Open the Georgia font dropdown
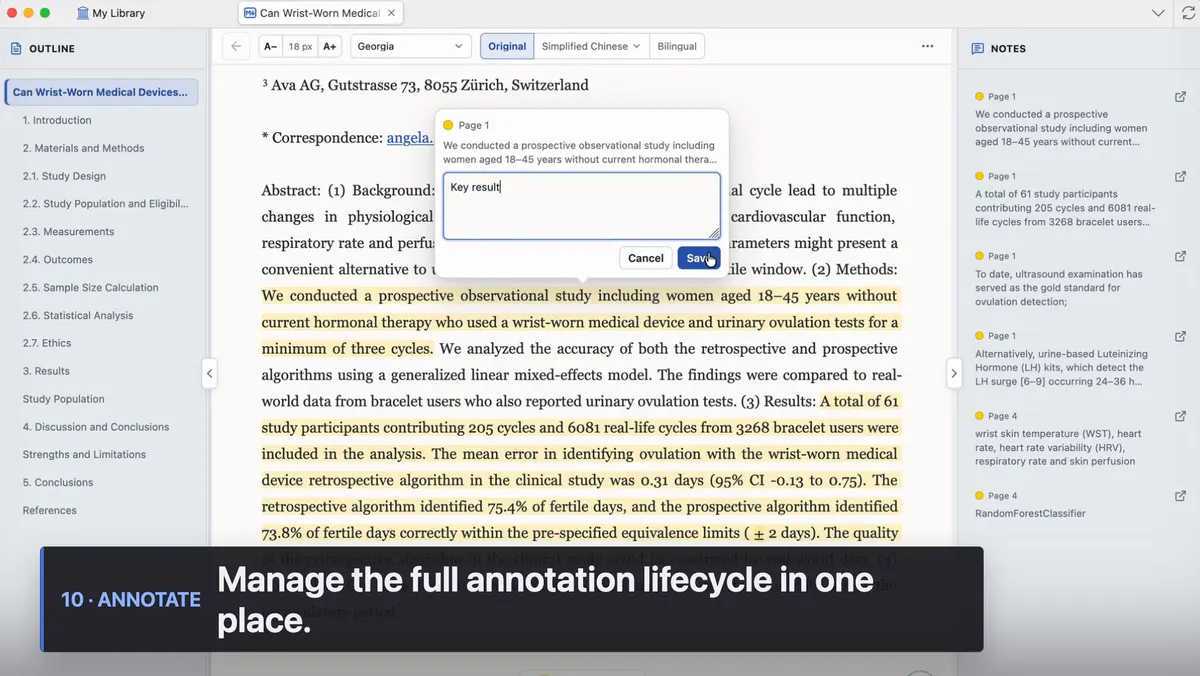1200x676 pixels. click(410, 46)
